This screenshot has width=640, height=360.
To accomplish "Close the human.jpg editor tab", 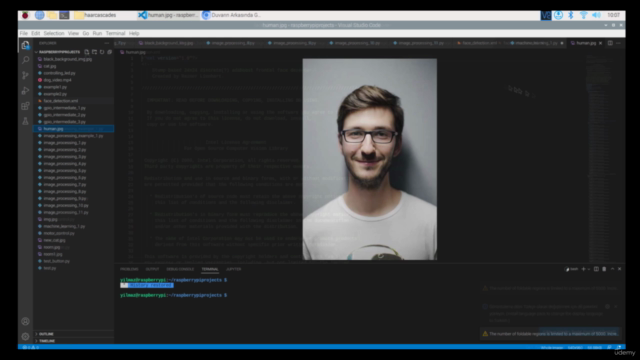I will tap(600, 43).
